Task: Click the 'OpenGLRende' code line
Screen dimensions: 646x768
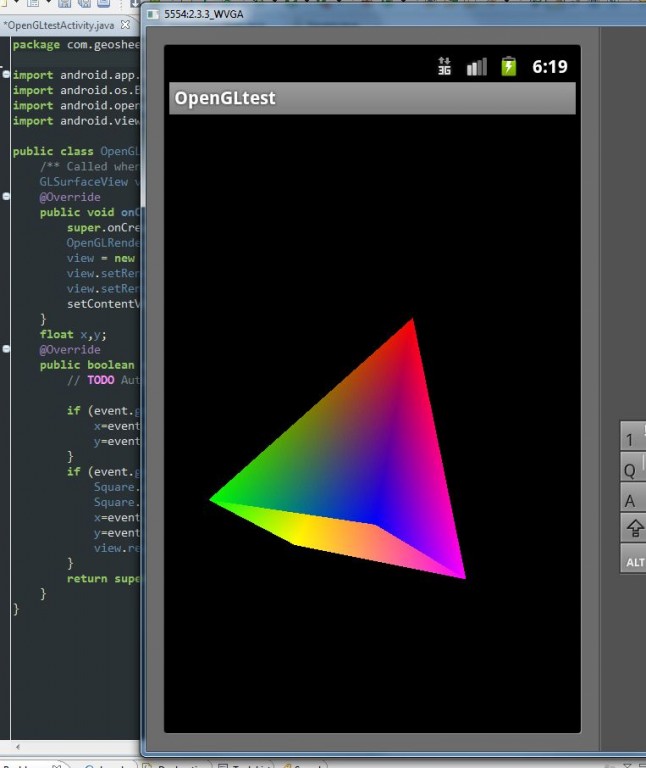Action: [103, 243]
